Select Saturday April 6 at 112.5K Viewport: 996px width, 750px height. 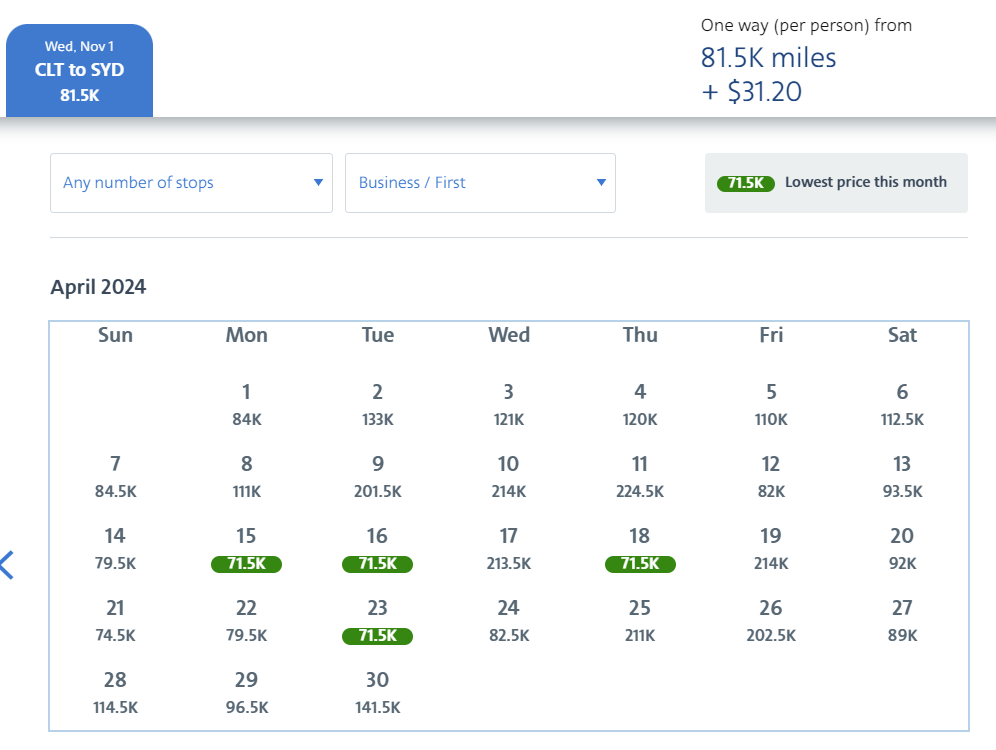point(902,405)
